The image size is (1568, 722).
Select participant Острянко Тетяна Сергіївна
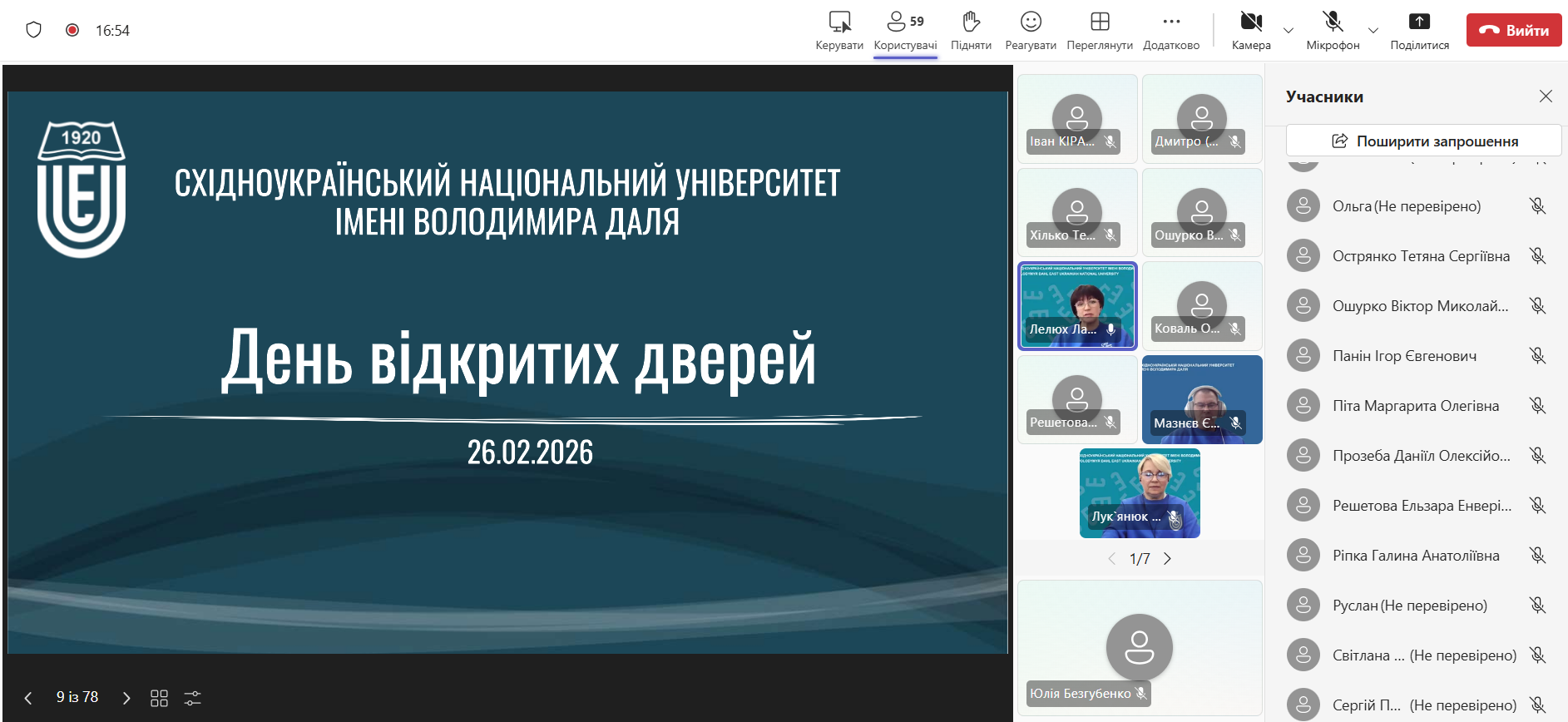click(x=1416, y=256)
